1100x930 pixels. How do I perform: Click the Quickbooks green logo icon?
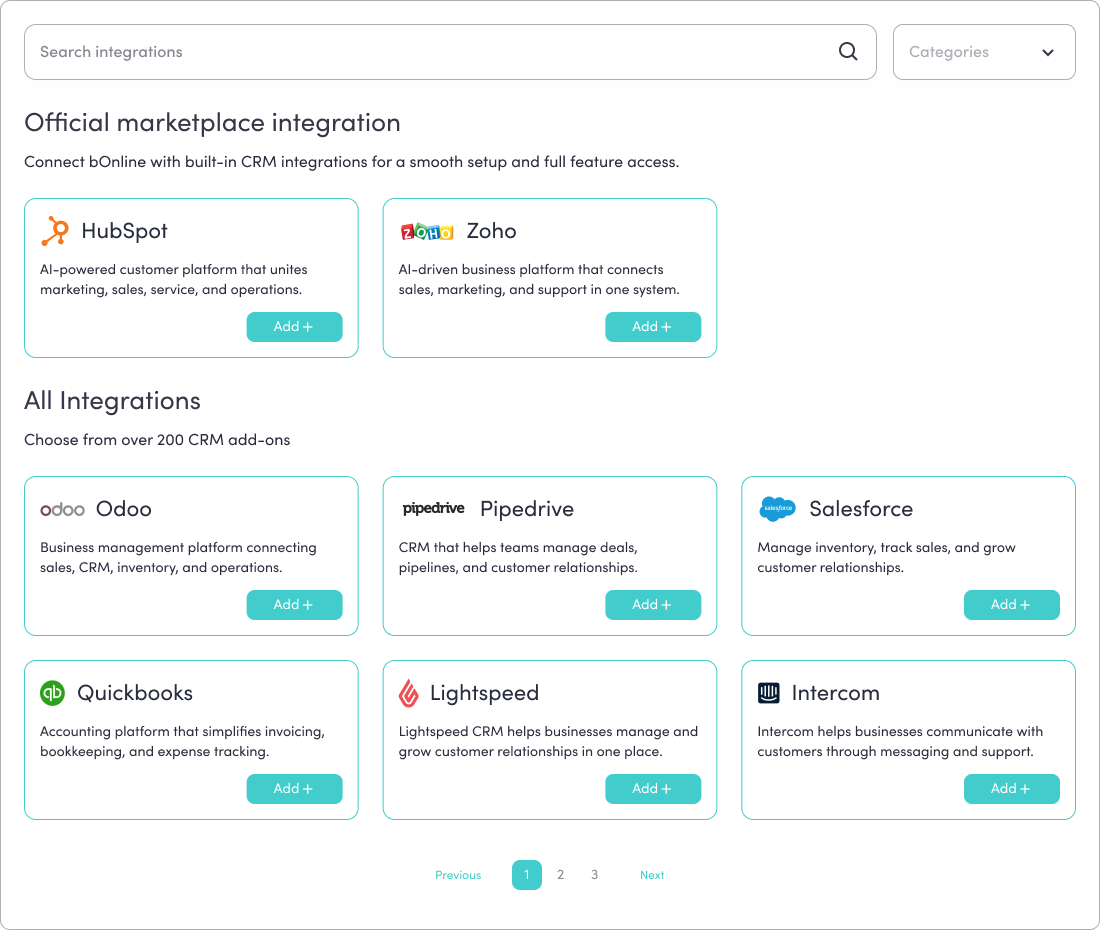pyautogui.click(x=52, y=693)
